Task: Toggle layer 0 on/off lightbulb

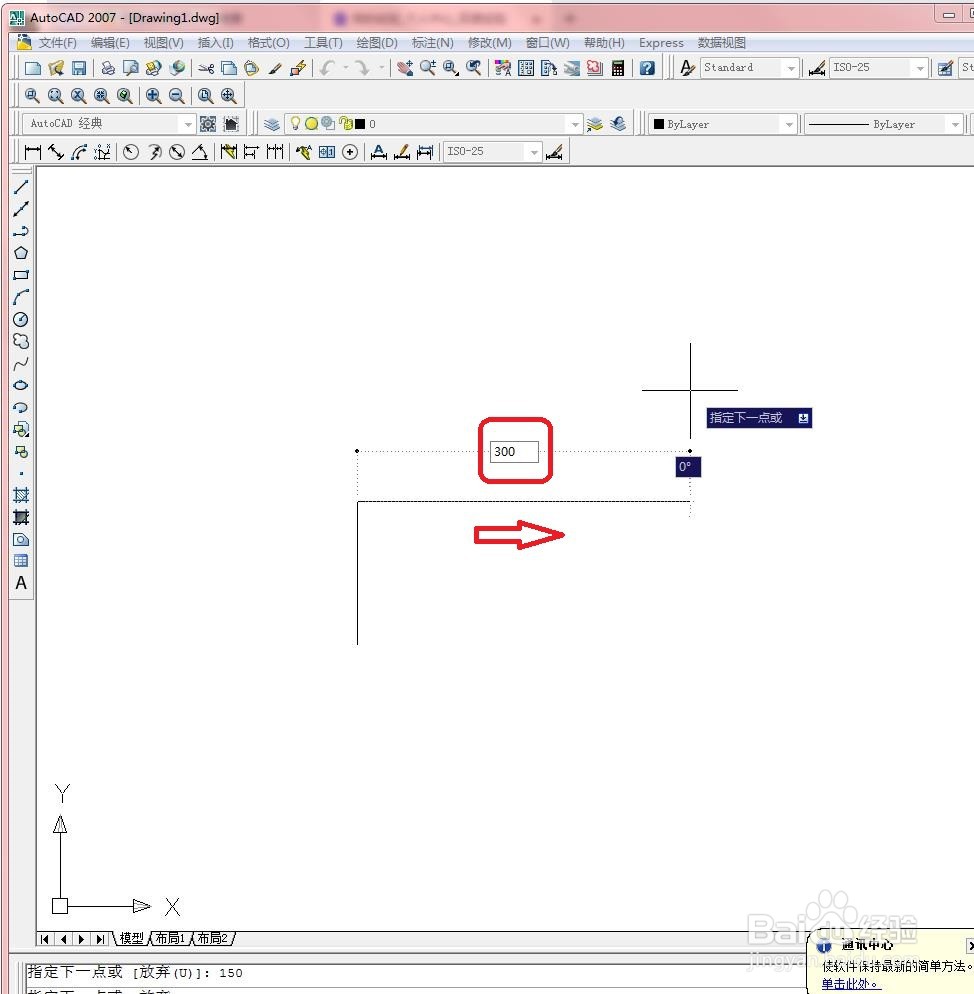Action: [x=295, y=123]
